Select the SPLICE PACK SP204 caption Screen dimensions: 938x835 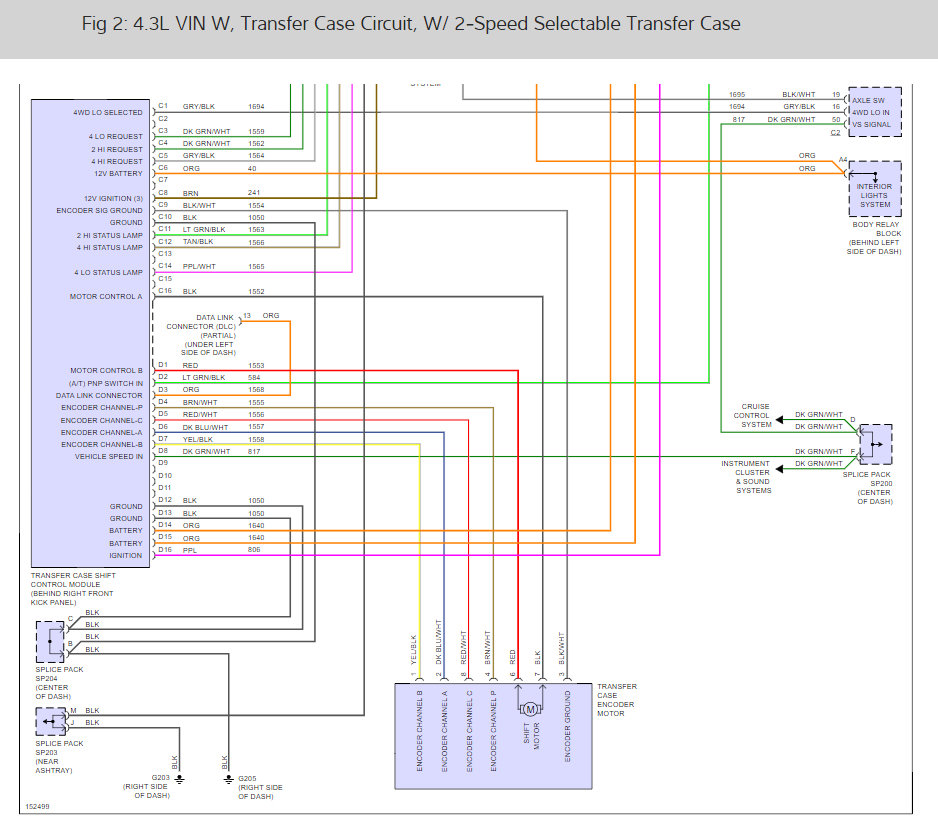pos(59,683)
